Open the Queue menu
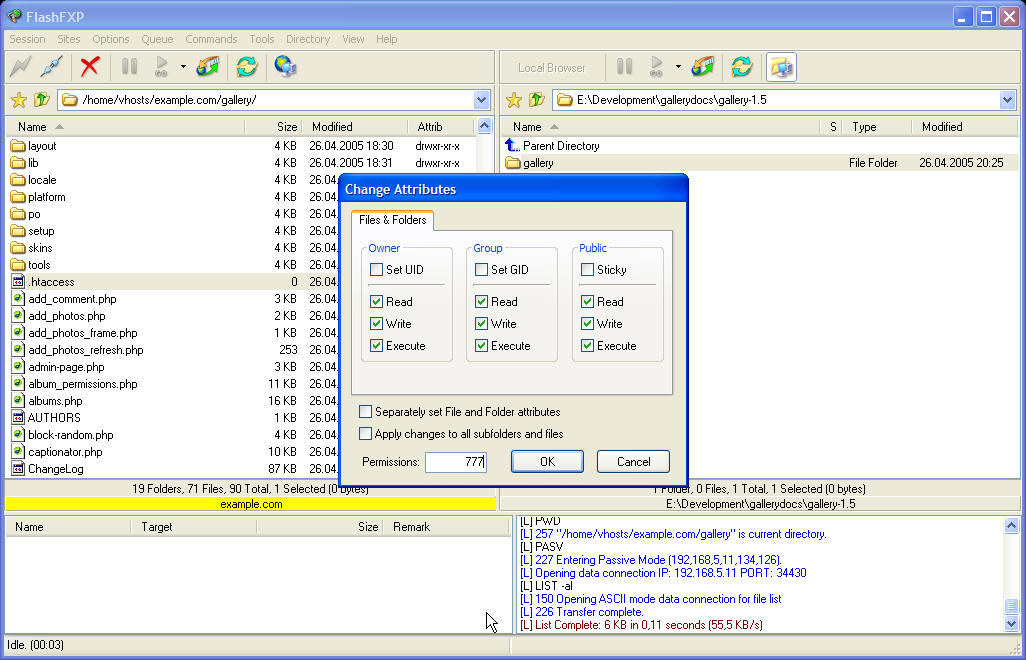Image resolution: width=1026 pixels, height=660 pixels. [x=158, y=39]
